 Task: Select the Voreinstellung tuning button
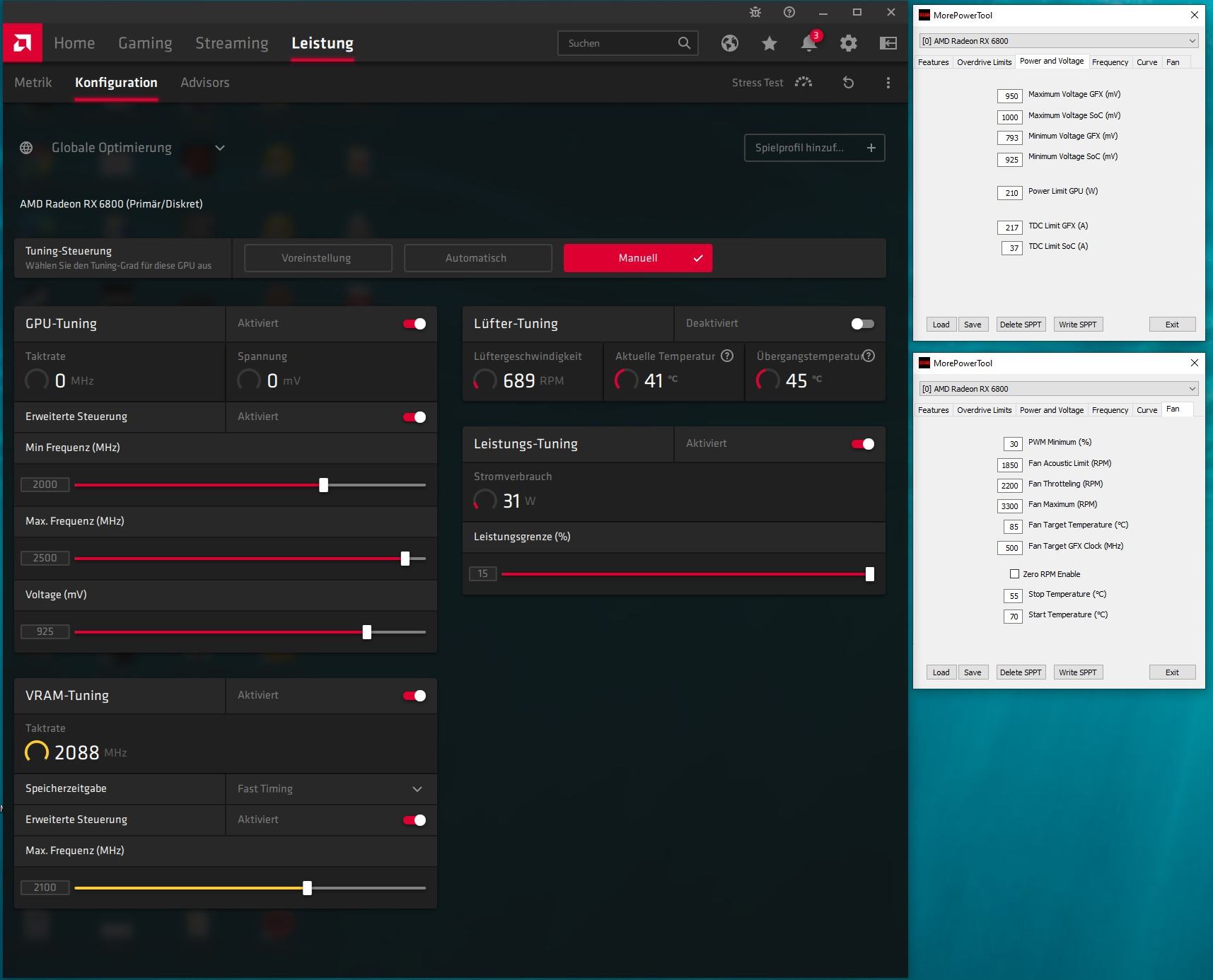click(318, 258)
